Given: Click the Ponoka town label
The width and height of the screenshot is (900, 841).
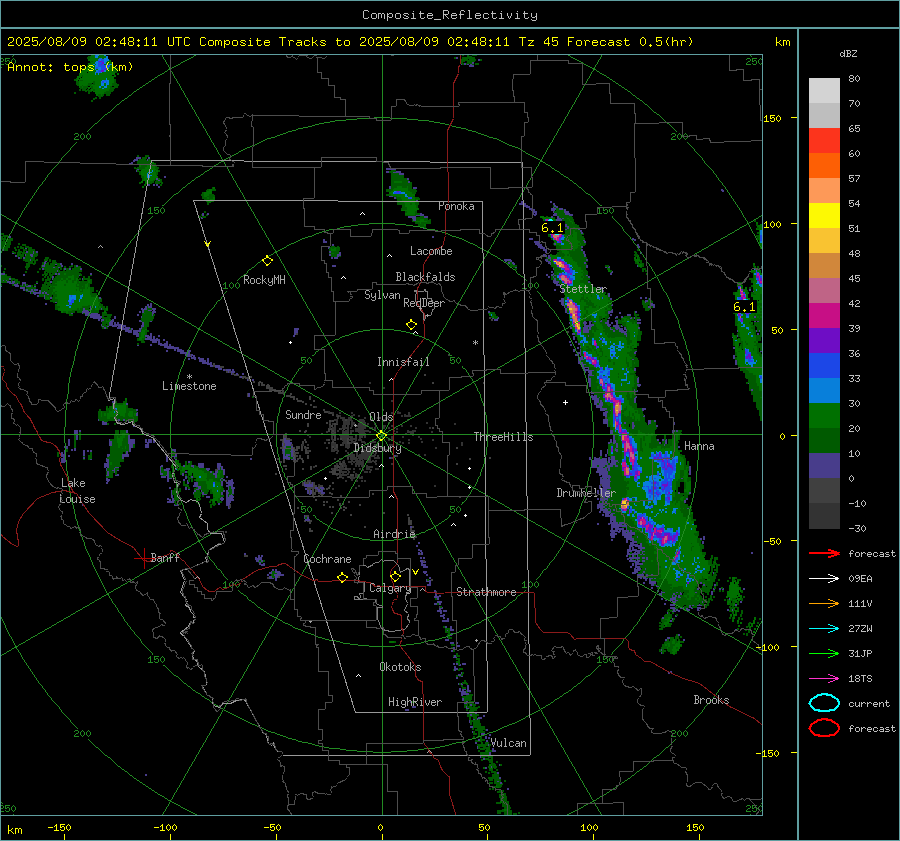Looking at the screenshot, I should 456,206.
